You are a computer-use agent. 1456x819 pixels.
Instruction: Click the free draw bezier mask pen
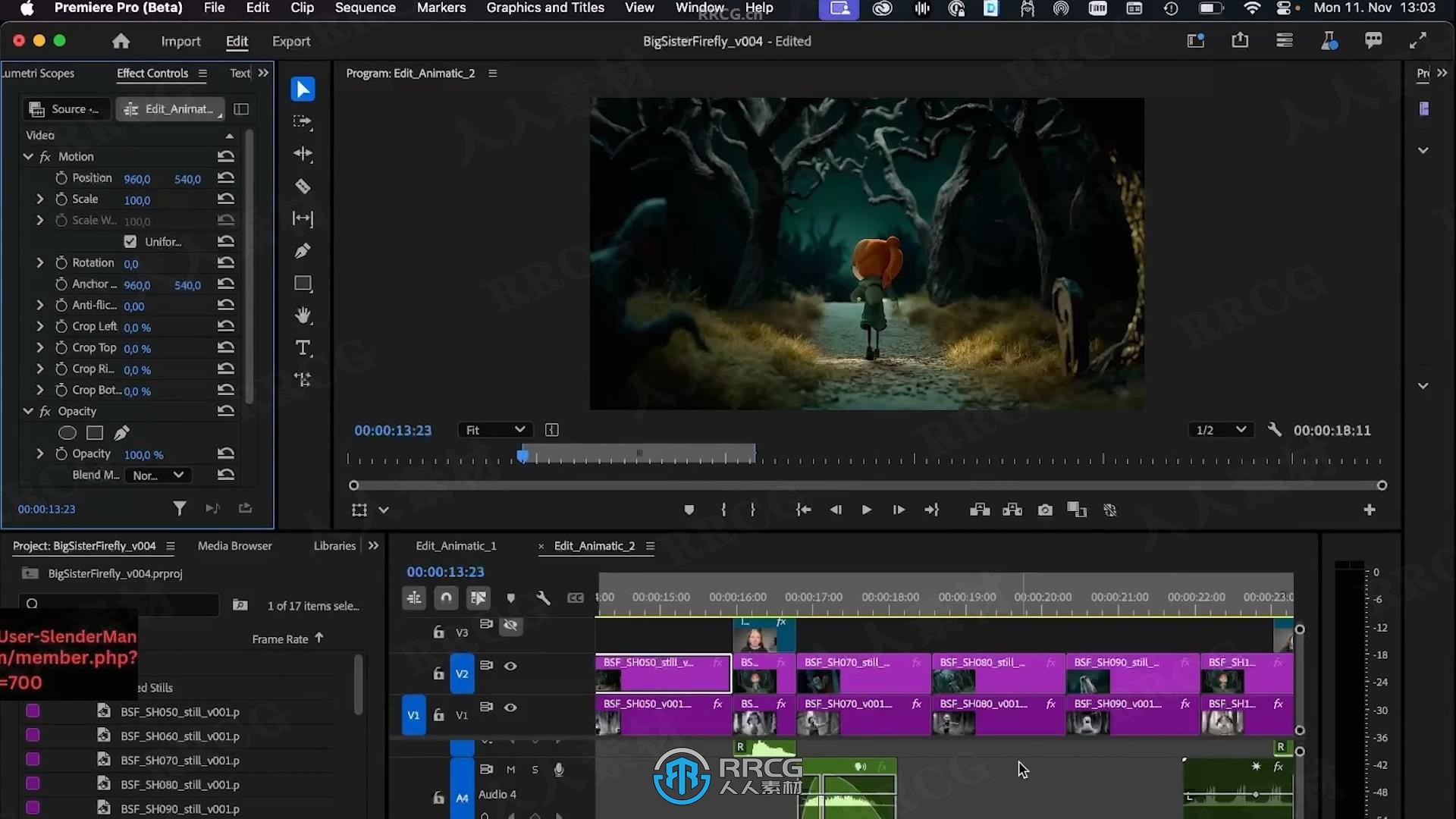click(x=121, y=433)
